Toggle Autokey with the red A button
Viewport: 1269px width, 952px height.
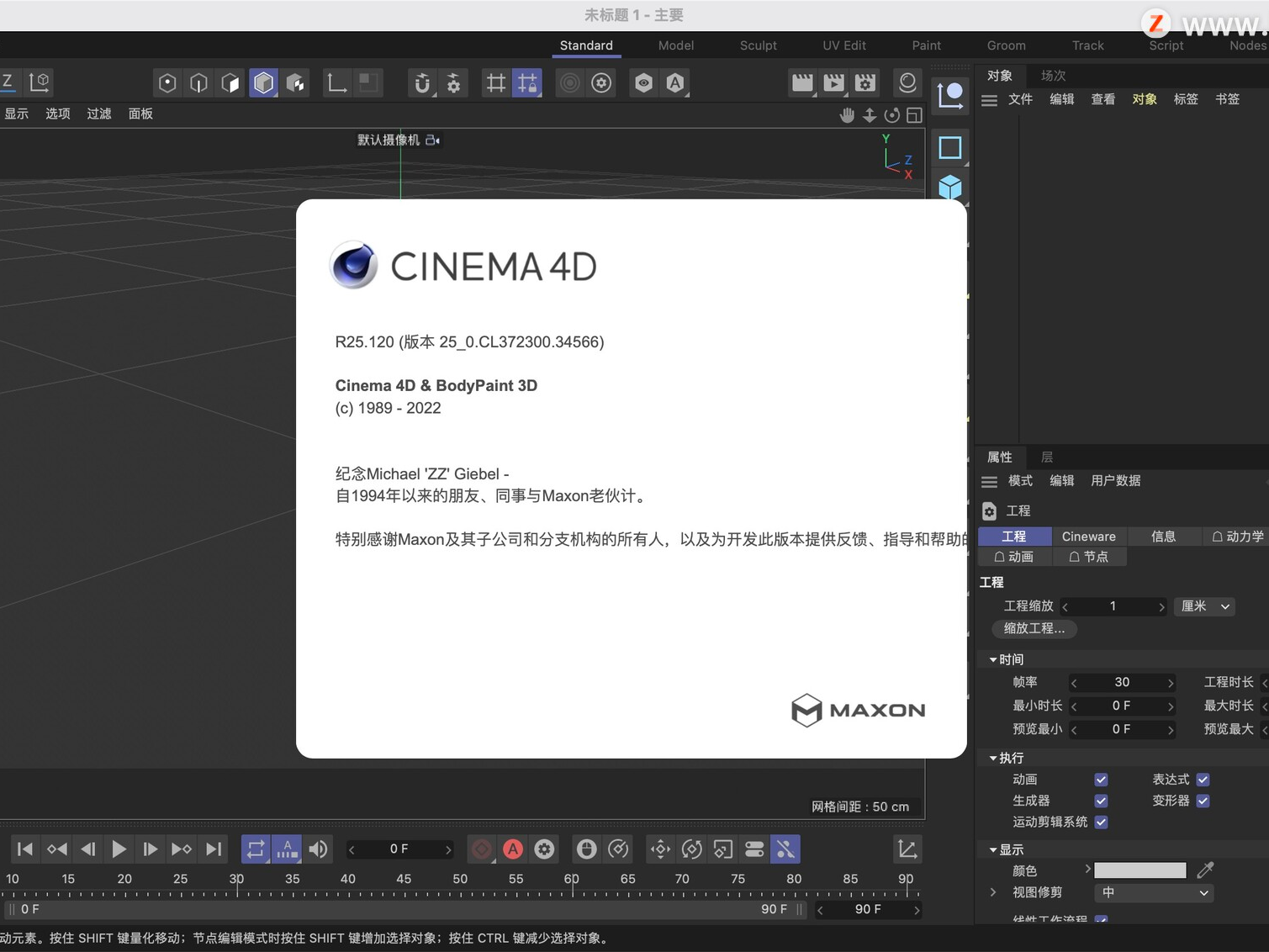point(513,849)
